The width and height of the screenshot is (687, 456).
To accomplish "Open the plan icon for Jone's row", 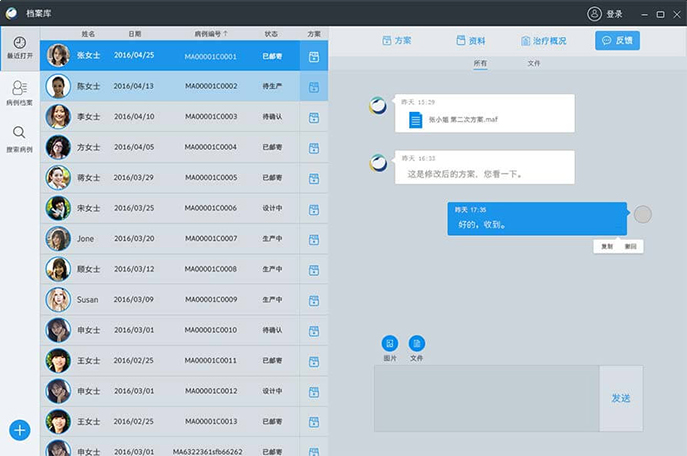I will (x=314, y=239).
